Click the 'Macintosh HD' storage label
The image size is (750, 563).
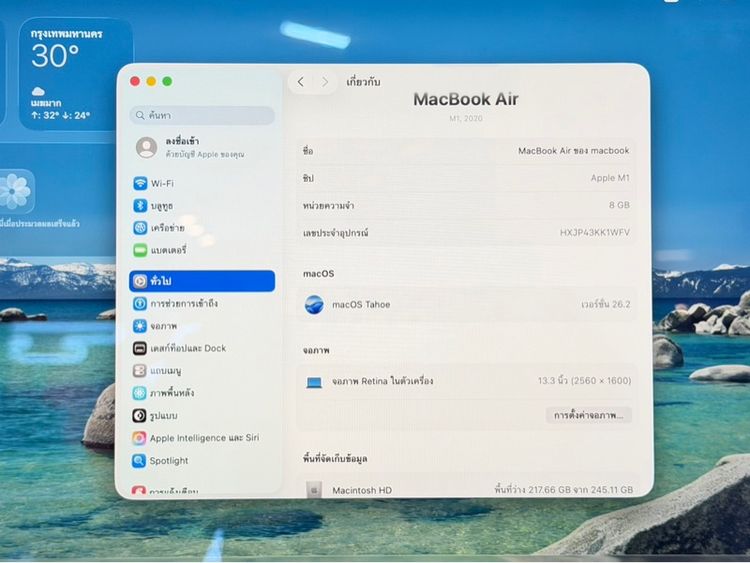tap(362, 490)
